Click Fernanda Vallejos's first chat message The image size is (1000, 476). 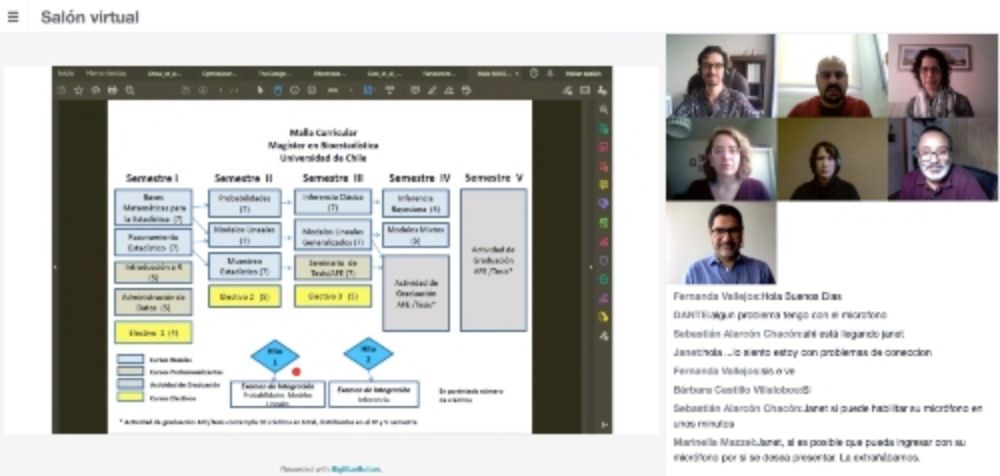point(757,297)
